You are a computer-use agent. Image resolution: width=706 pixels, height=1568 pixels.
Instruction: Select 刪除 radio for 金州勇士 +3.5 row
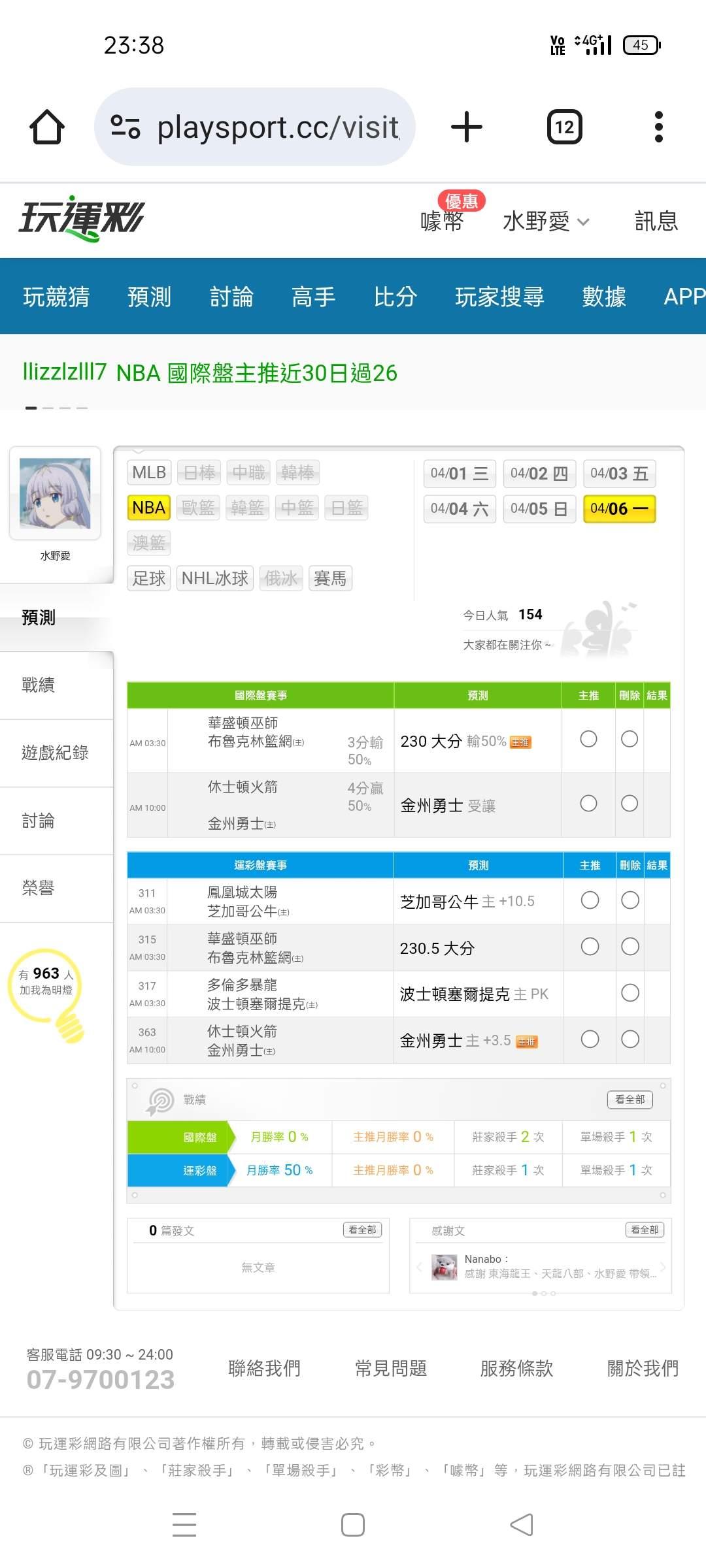click(x=630, y=1039)
